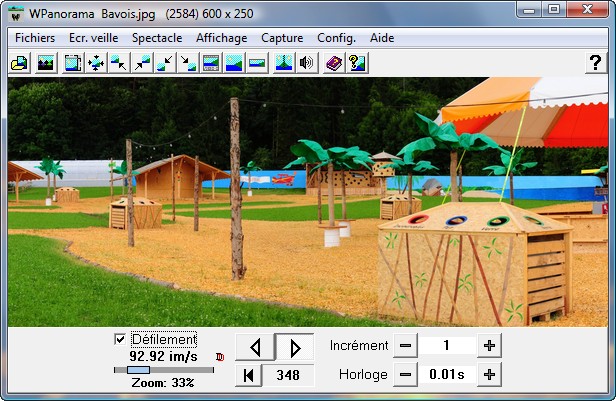Image resolution: width=616 pixels, height=401 pixels.
Task: Jump to panorama start button
Action: tap(248, 375)
